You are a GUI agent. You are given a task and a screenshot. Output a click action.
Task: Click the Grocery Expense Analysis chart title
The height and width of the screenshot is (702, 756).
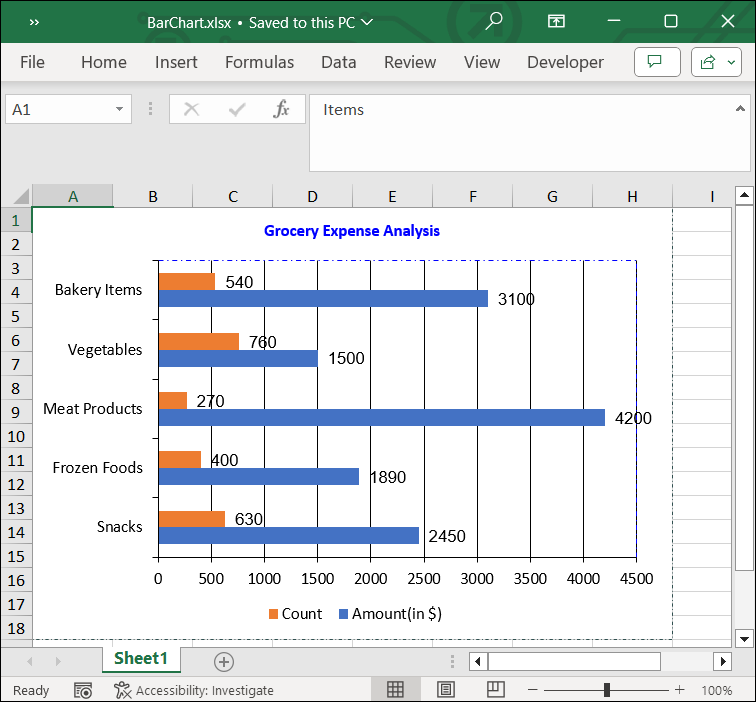[x=351, y=231]
